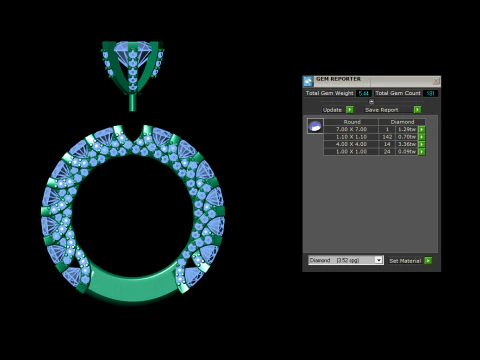Click the '1.29tw' weight cell
The image size is (480, 360).
tap(407, 129)
